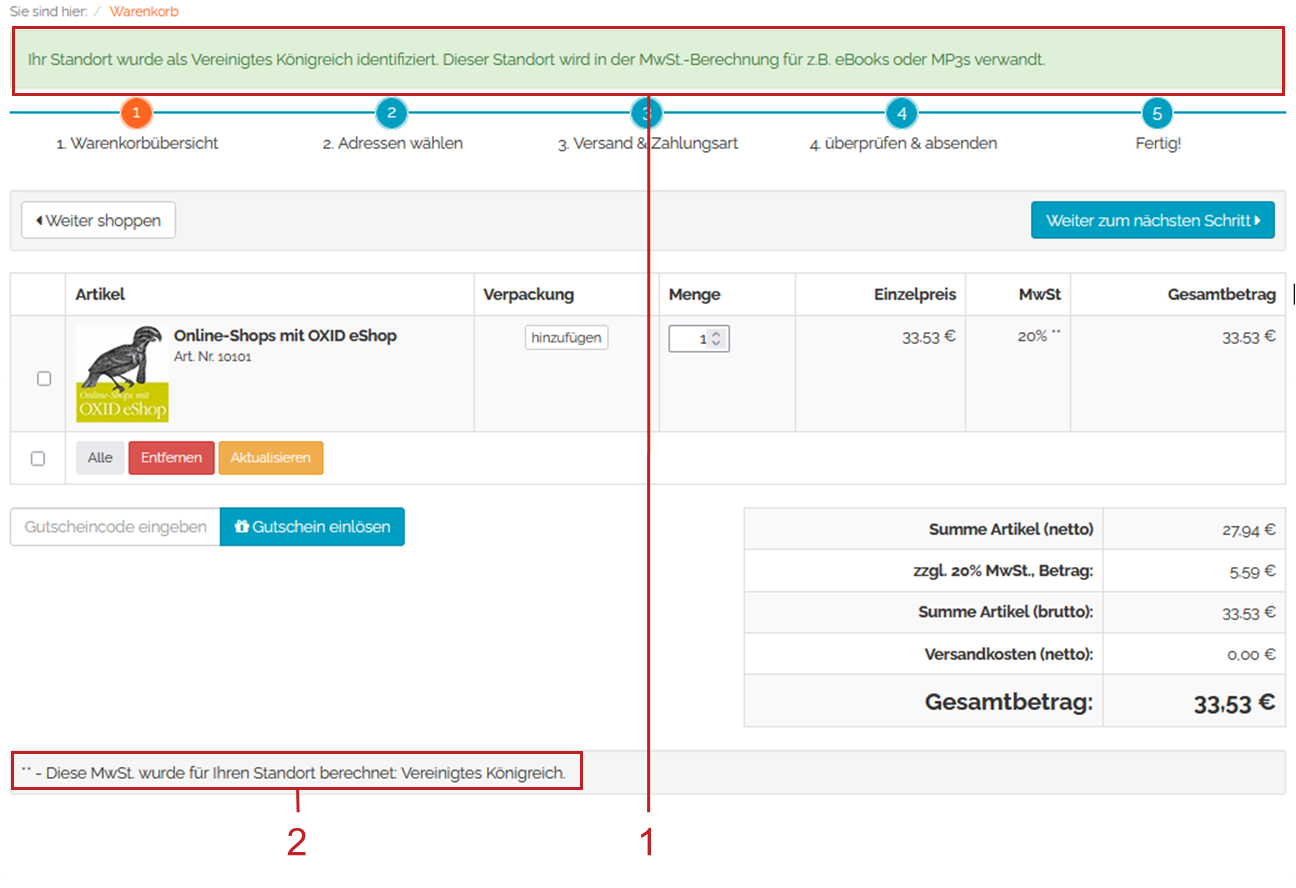
Task: Click the Menge quantity input field
Action: coord(690,339)
